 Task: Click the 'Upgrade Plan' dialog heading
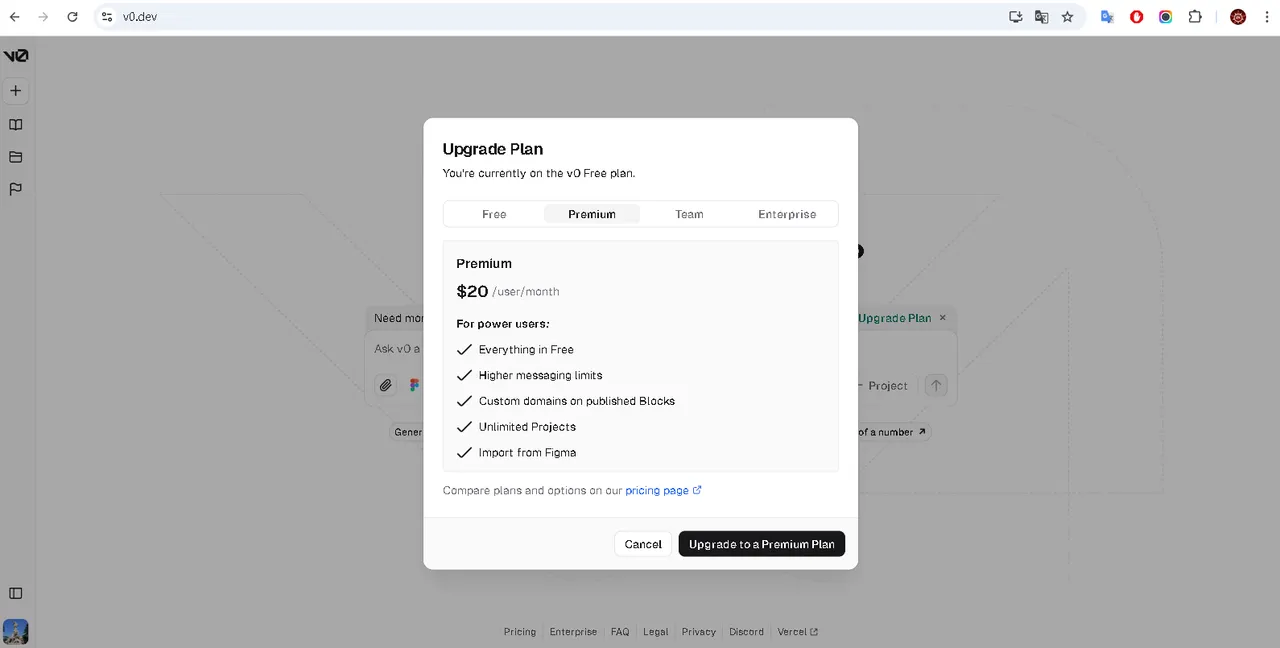coord(493,149)
